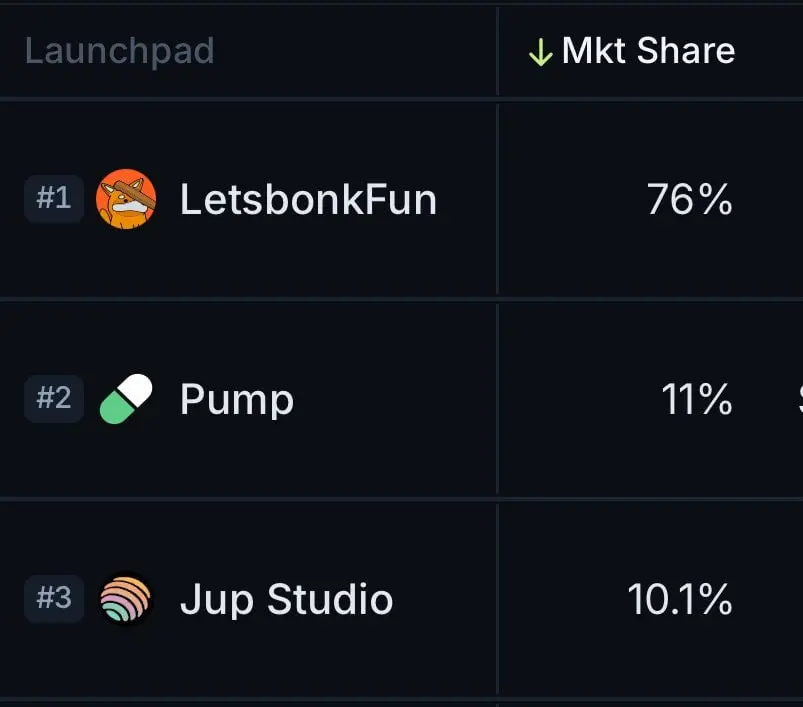Open the Pump launchpad name

click(x=237, y=400)
